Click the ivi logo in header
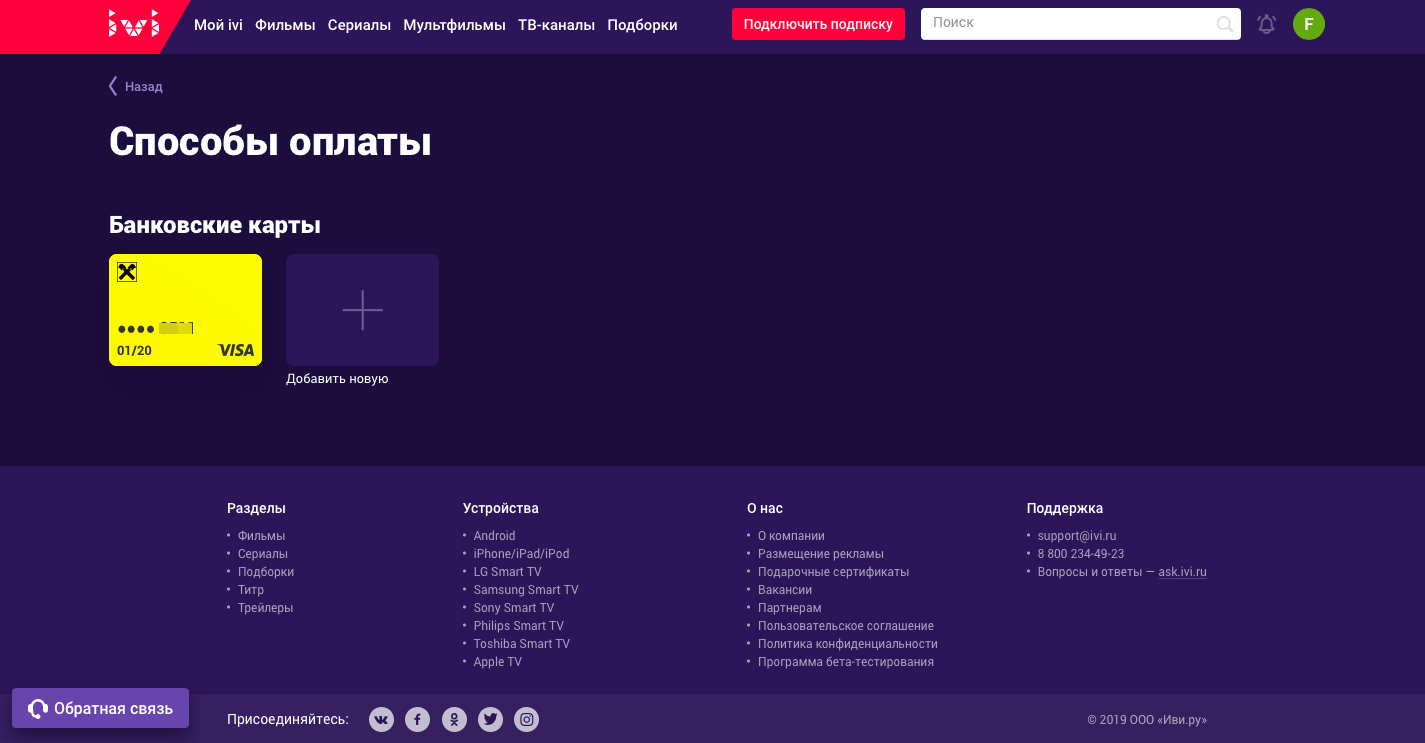Screen dimensions: 1425x743 [x=134, y=24]
